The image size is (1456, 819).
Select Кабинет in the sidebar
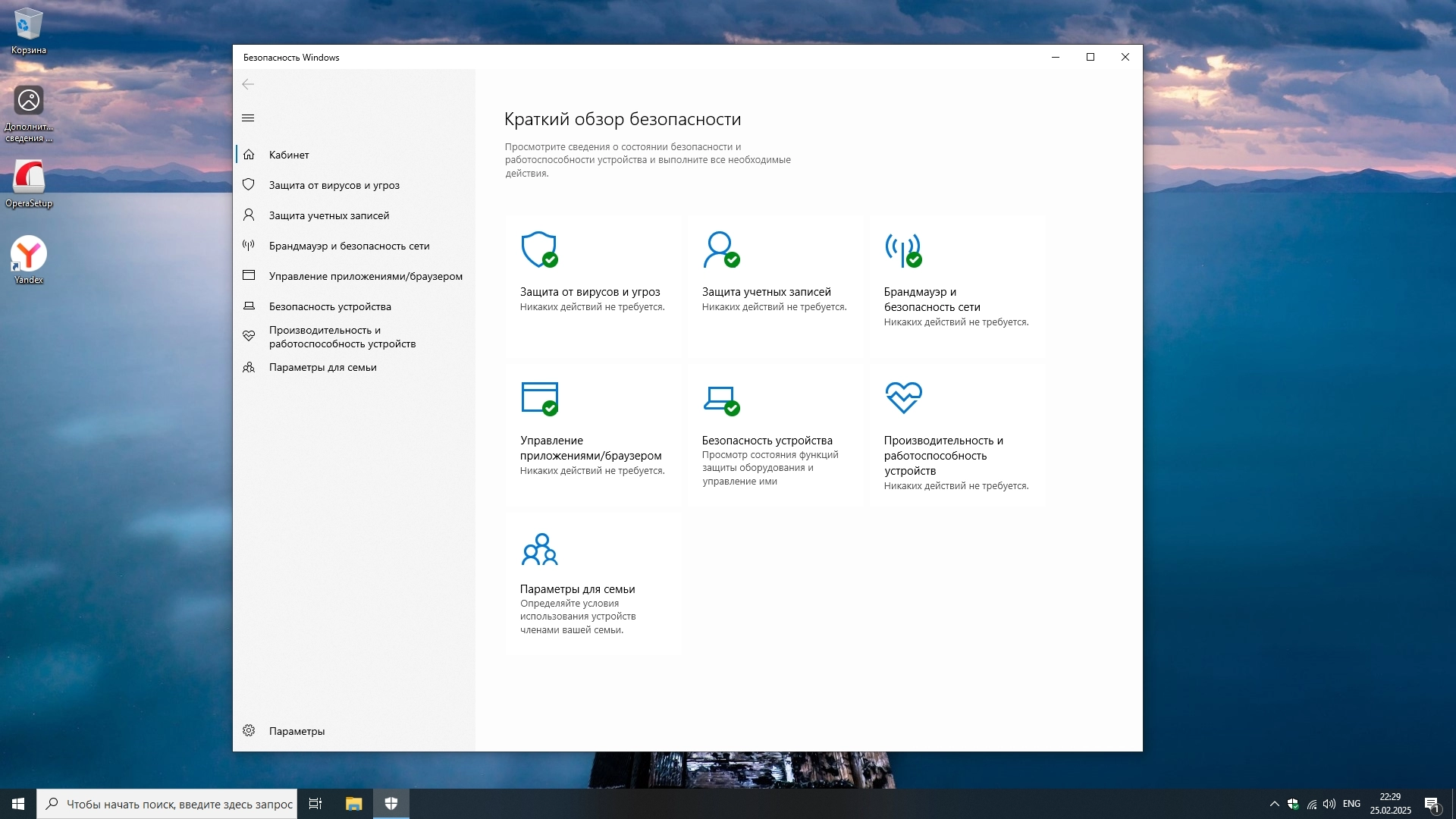coord(289,155)
